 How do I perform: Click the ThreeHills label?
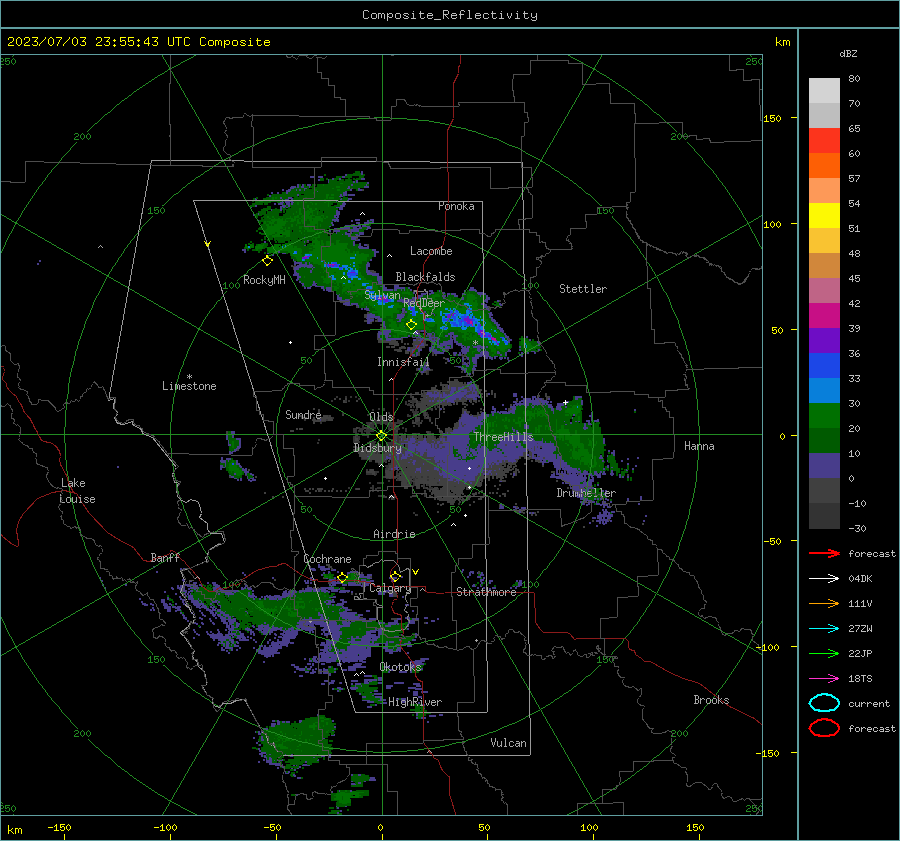(x=503, y=437)
